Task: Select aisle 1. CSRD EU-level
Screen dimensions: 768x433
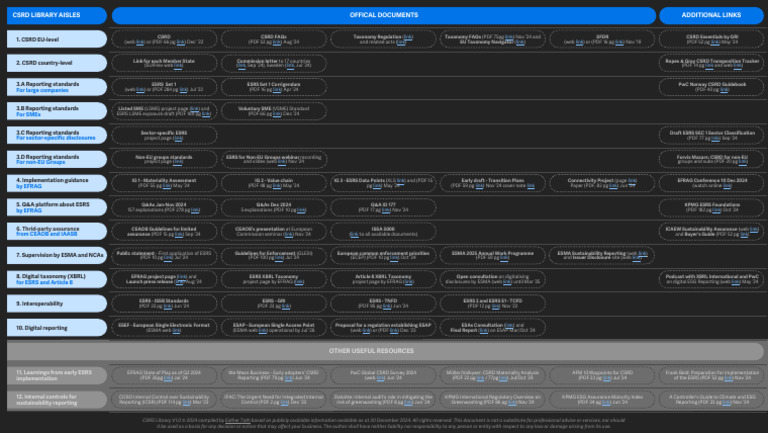Action: tap(57, 39)
